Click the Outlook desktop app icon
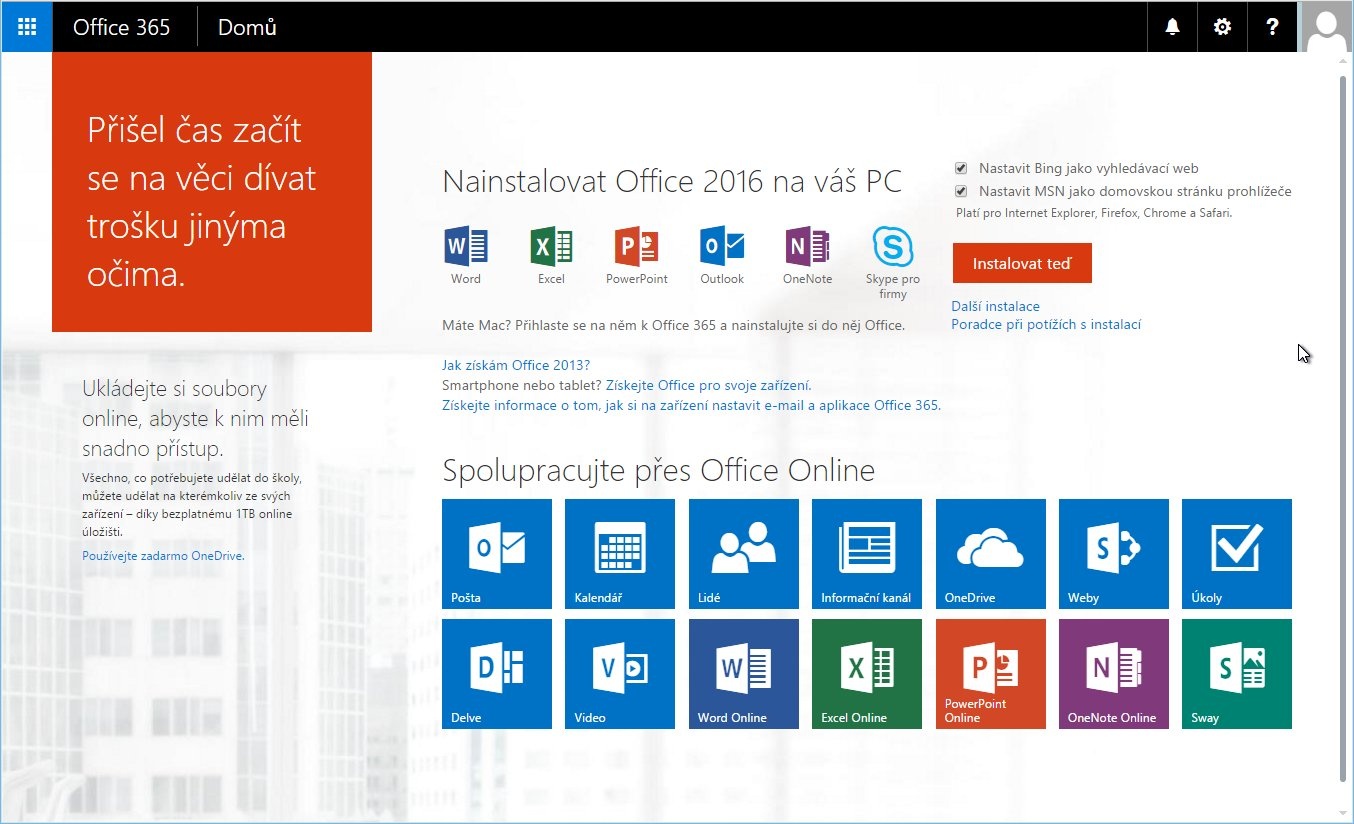The width and height of the screenshot is (1354, 824). 722,246
